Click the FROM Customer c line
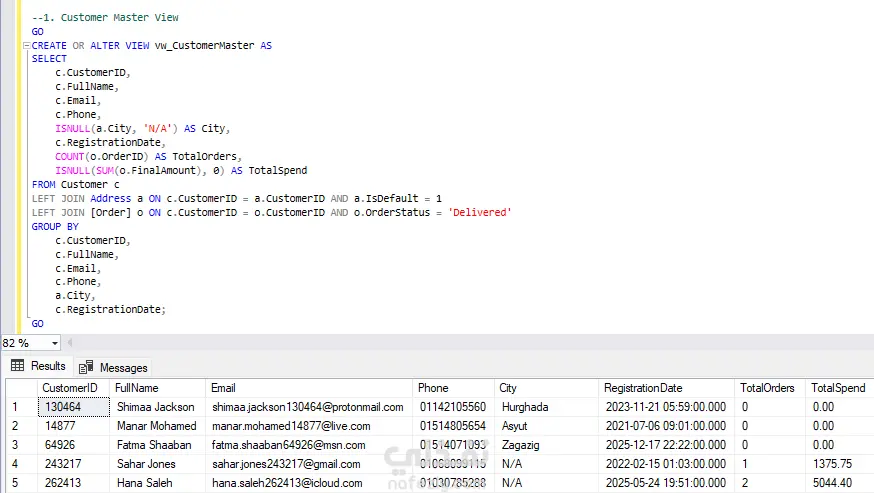This screenshot has width=874, height=493. (x=75, y=185)
